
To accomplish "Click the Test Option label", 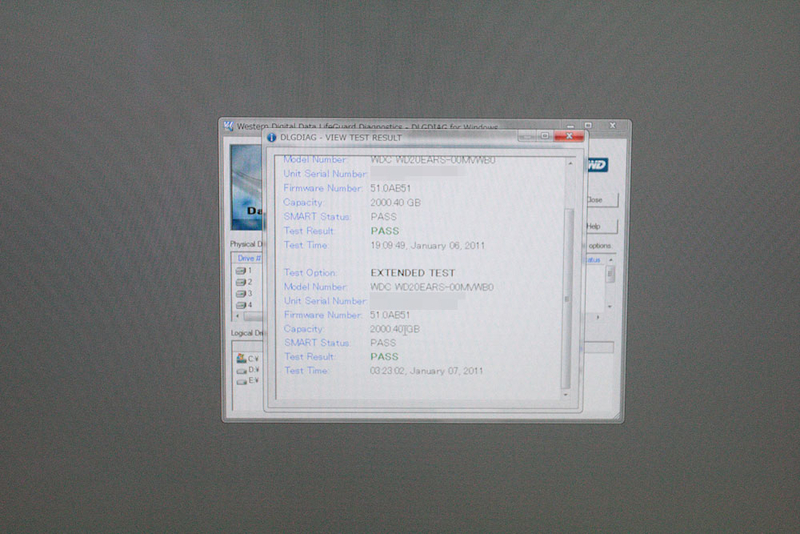I will pos(310,273).
